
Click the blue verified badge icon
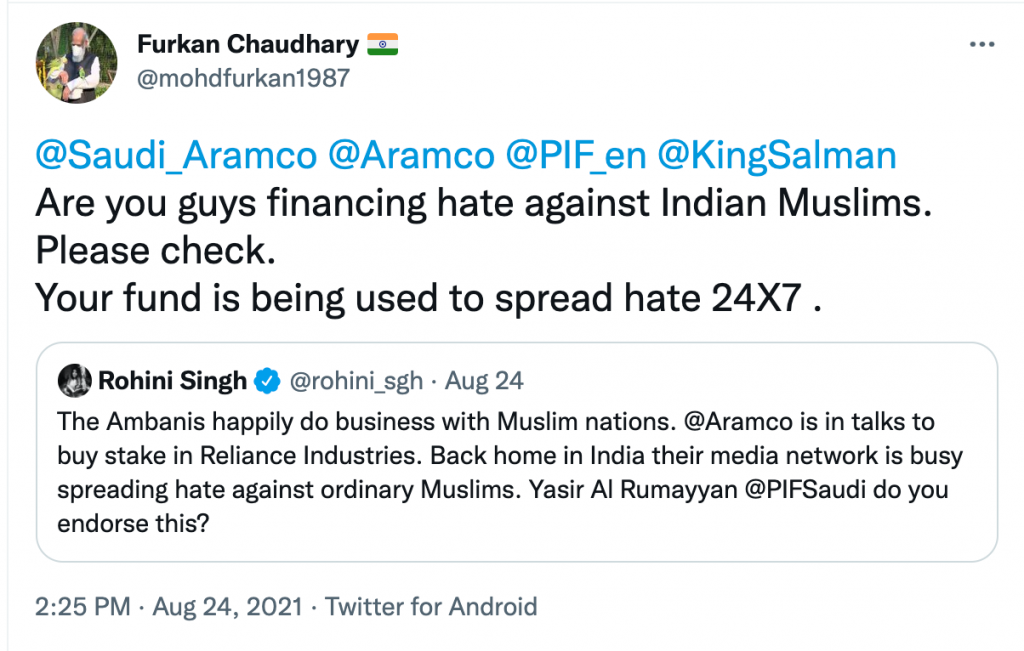pos(266,380)
